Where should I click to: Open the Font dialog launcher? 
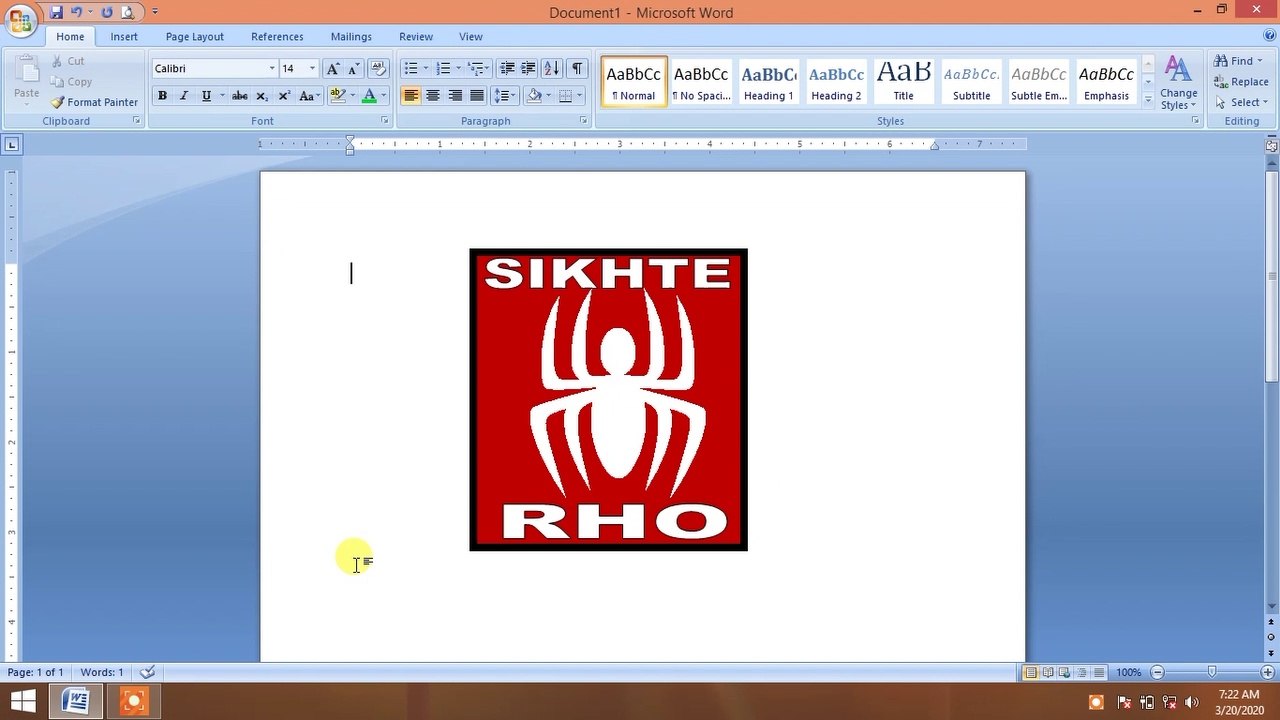[385, 121]
